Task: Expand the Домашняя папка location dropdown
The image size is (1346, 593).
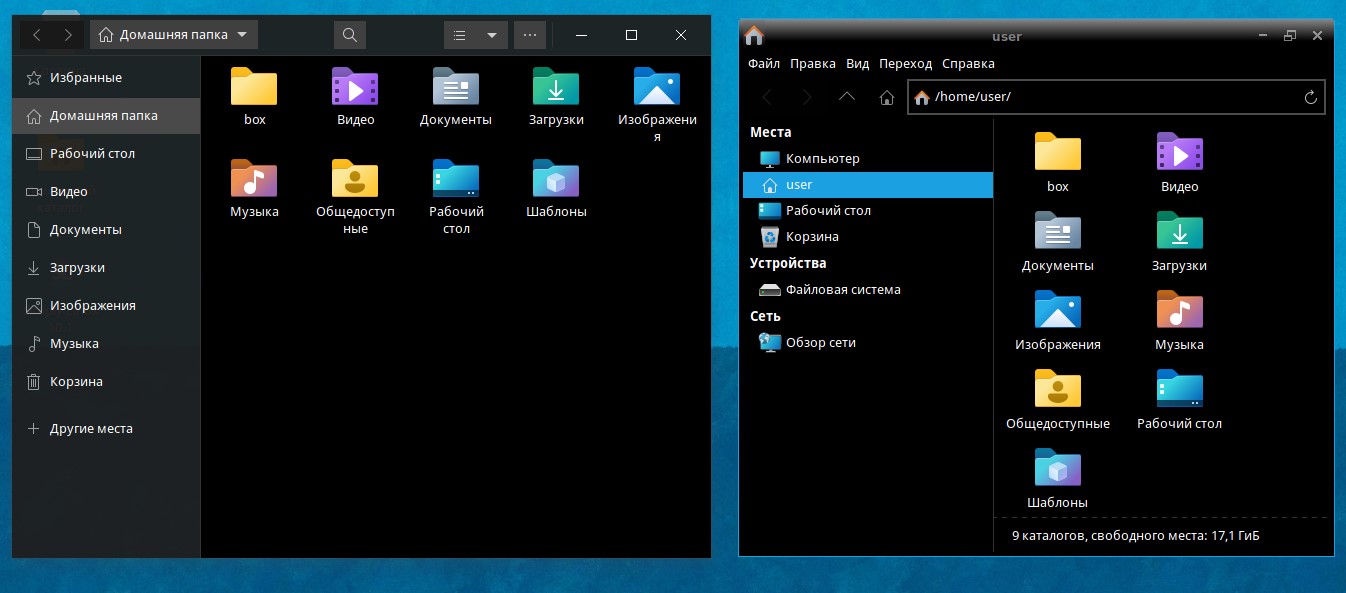Action: pyautogui.click(x=242, y=33)
